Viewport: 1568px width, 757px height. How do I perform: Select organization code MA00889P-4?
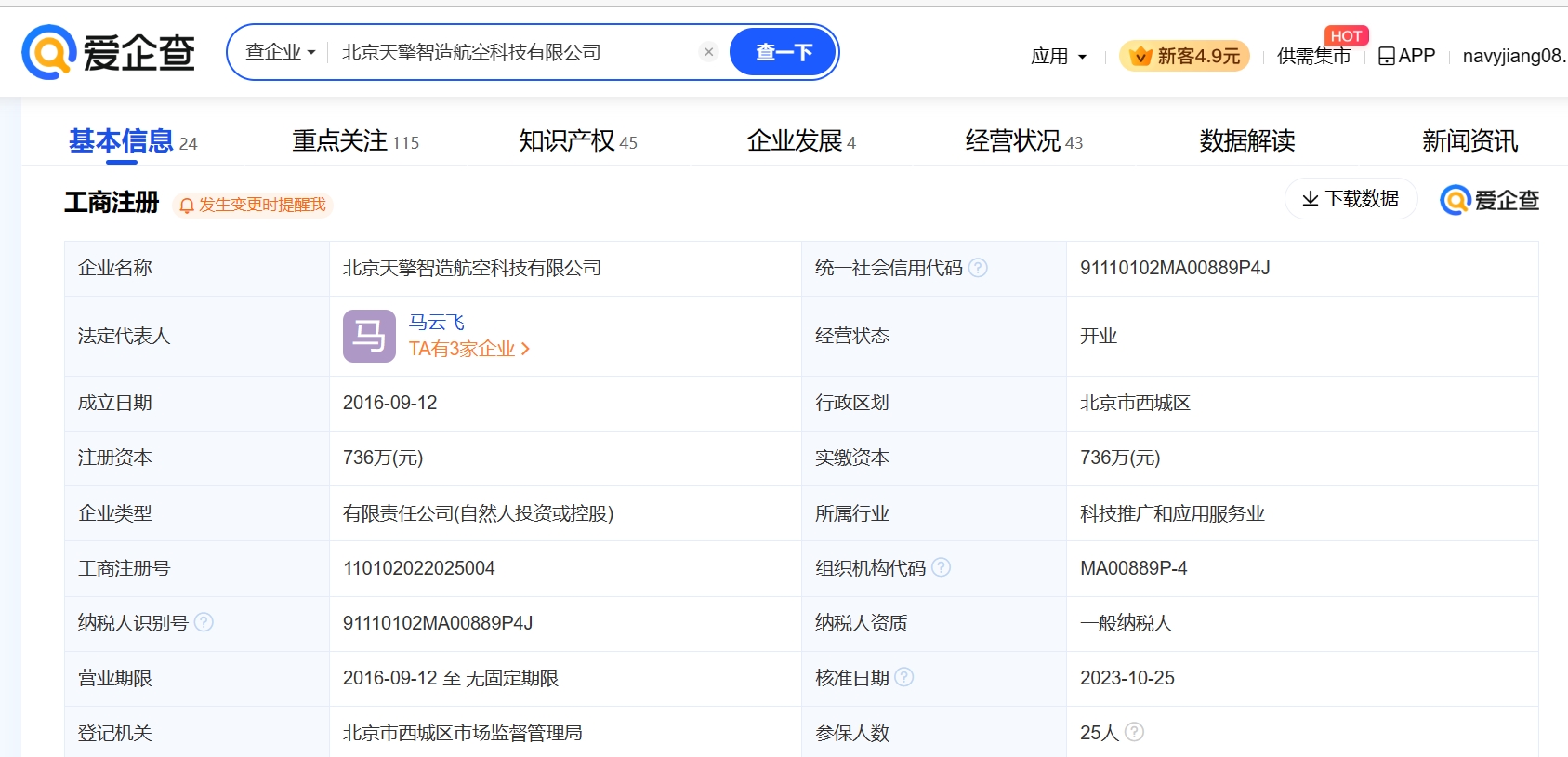1134,568
